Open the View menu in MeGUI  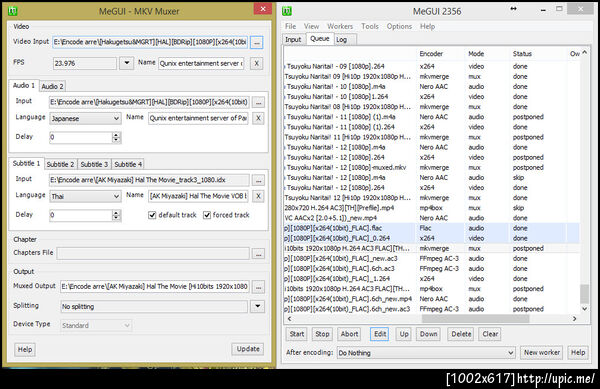coord(311,26)
